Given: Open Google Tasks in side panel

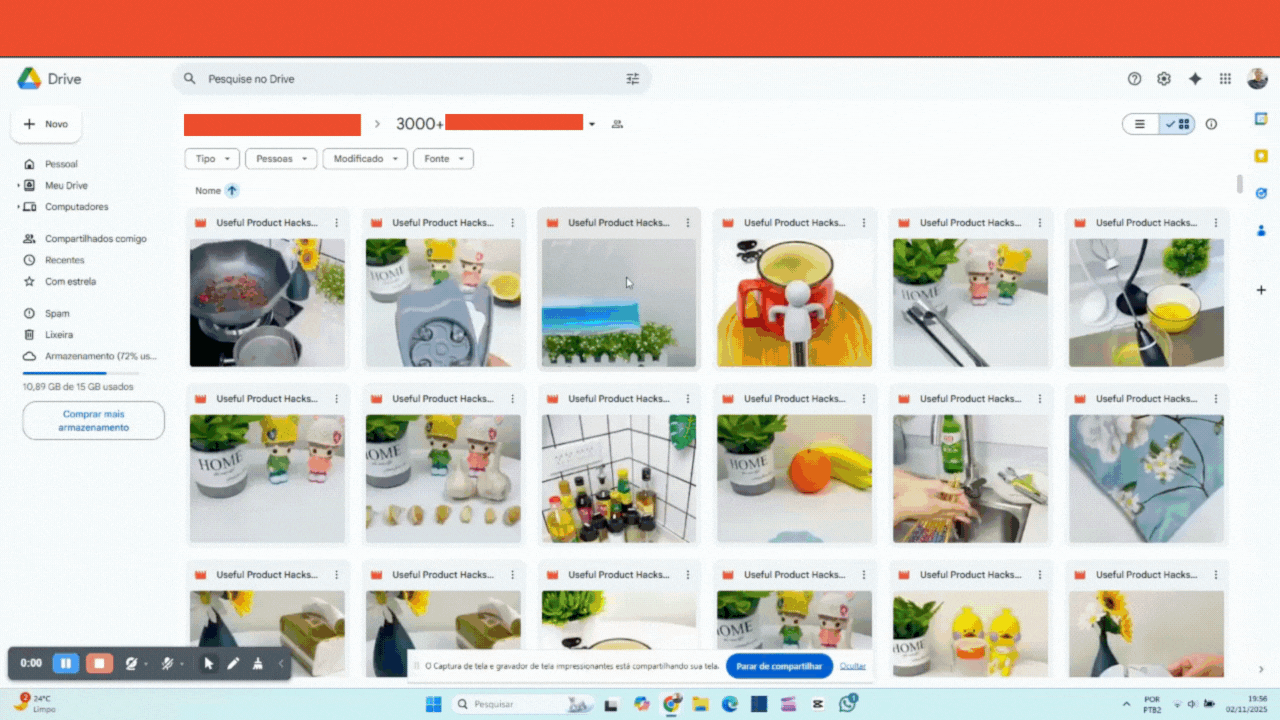Looking at the screenshot, I should pyautogui.click(x=1261, y=193).
